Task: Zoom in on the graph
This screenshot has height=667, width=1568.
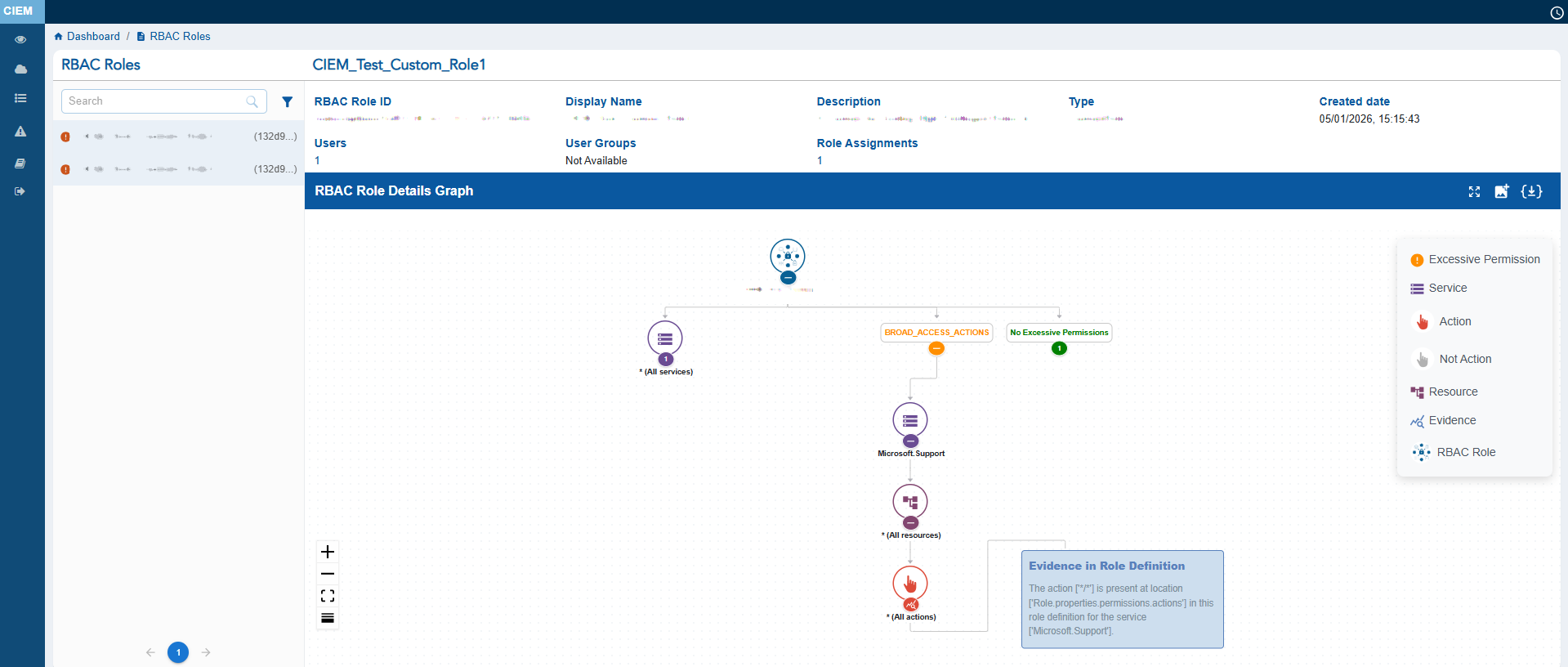Action: [328, 552]
